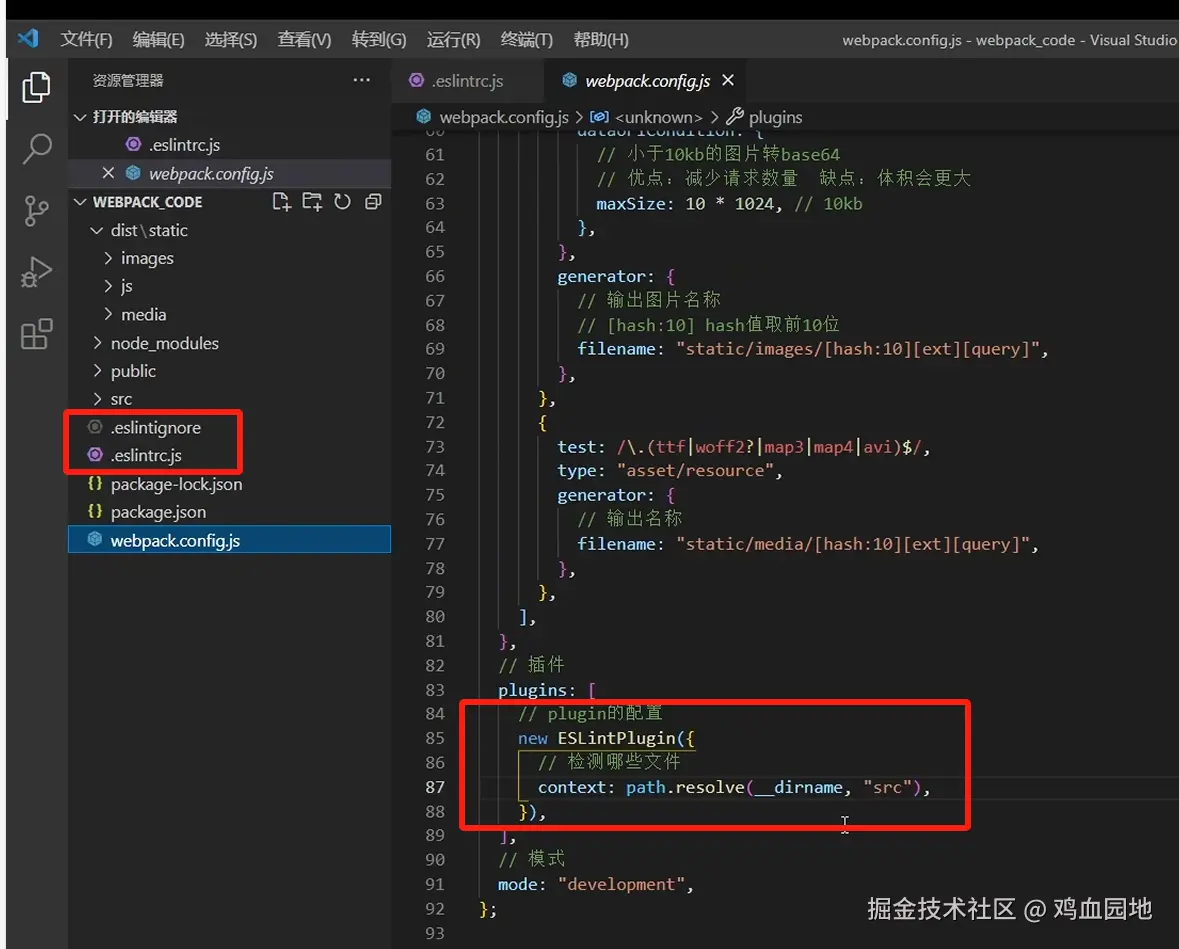Click the .eslintrc.js tab file icon
This screenshot has width=1179, height=949.
(416, 80)
